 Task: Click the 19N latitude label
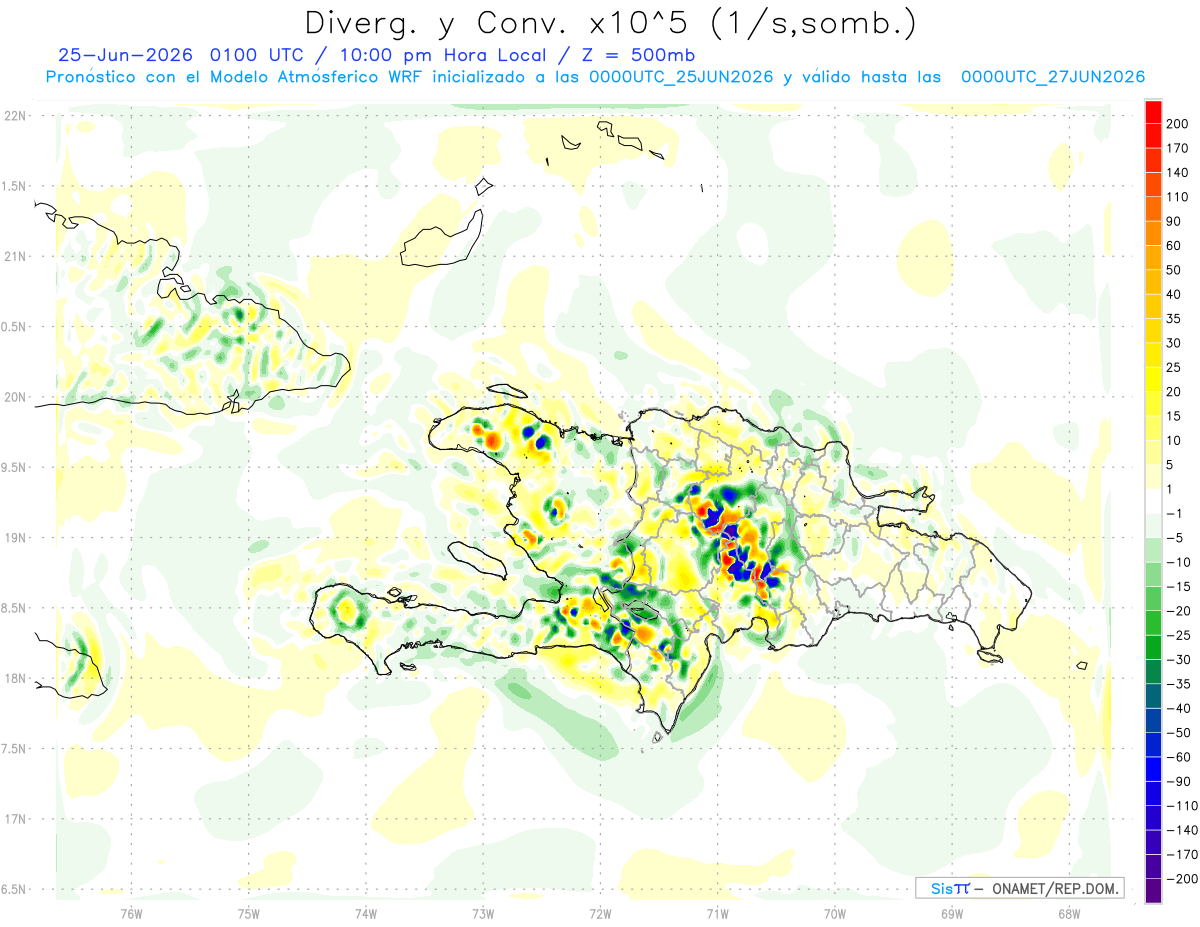(15, 537)
